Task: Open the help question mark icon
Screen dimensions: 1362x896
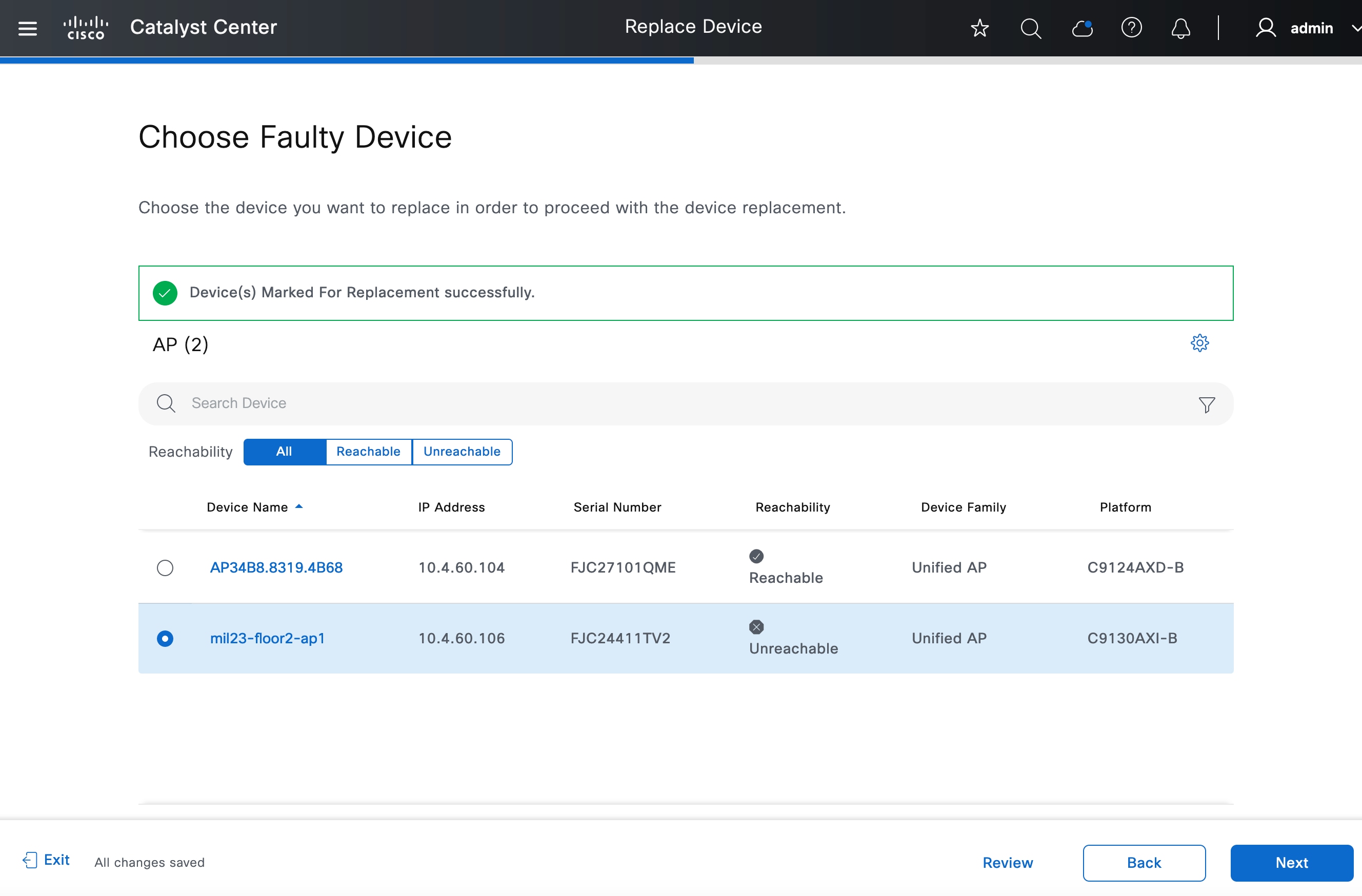Action: (x=1131, y=28)
